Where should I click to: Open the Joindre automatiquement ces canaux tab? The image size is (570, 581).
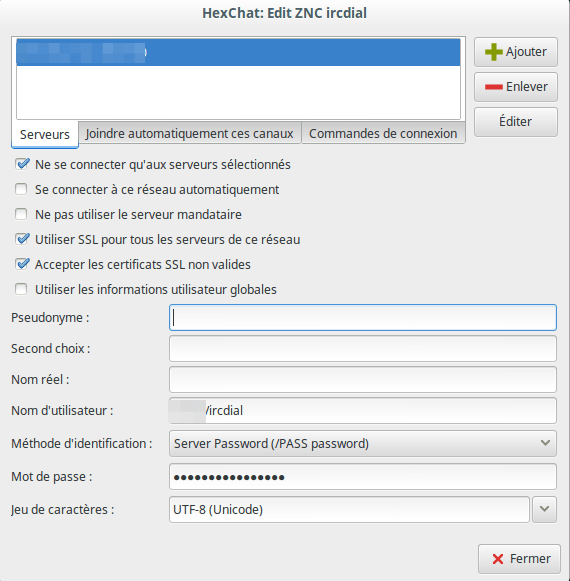point(189,133)
